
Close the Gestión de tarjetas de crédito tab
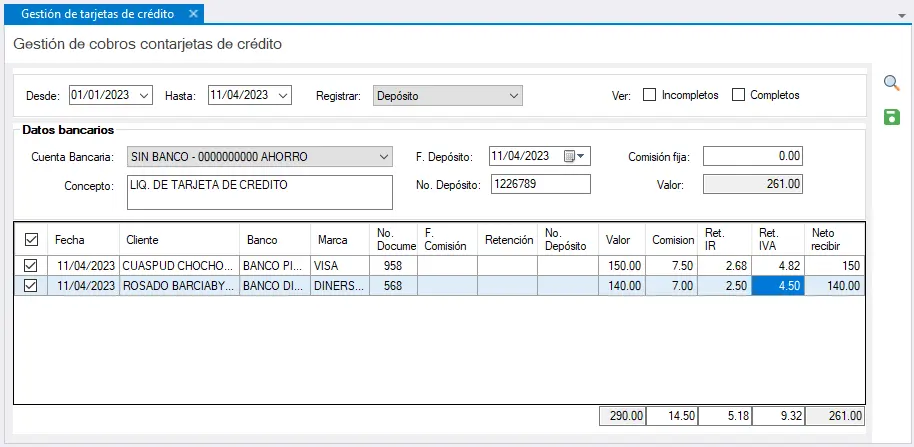click(193, 14)
